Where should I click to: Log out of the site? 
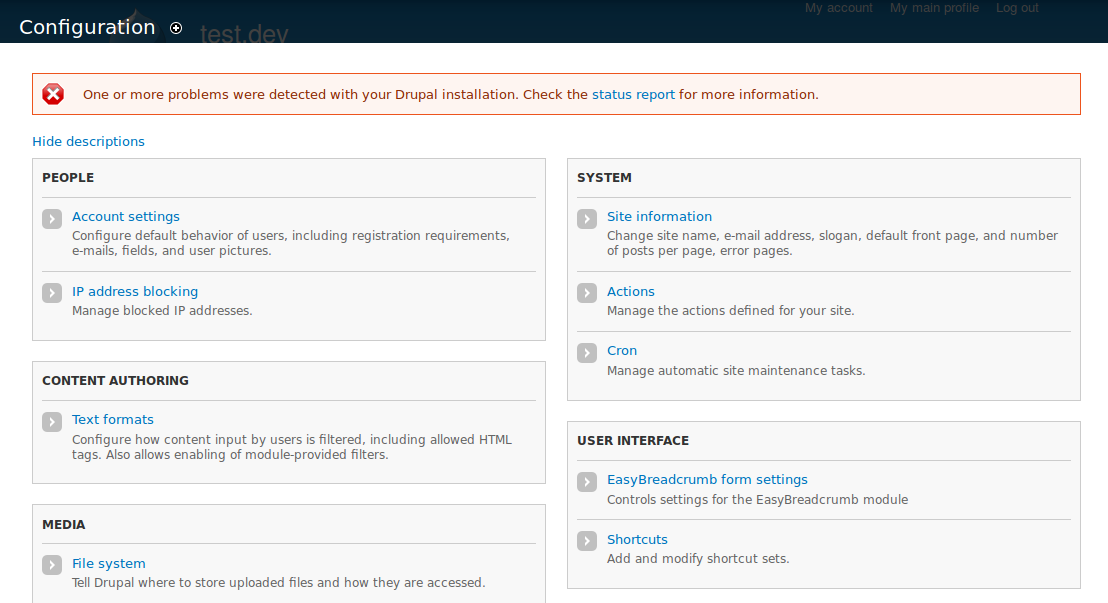pos(1016,8)
